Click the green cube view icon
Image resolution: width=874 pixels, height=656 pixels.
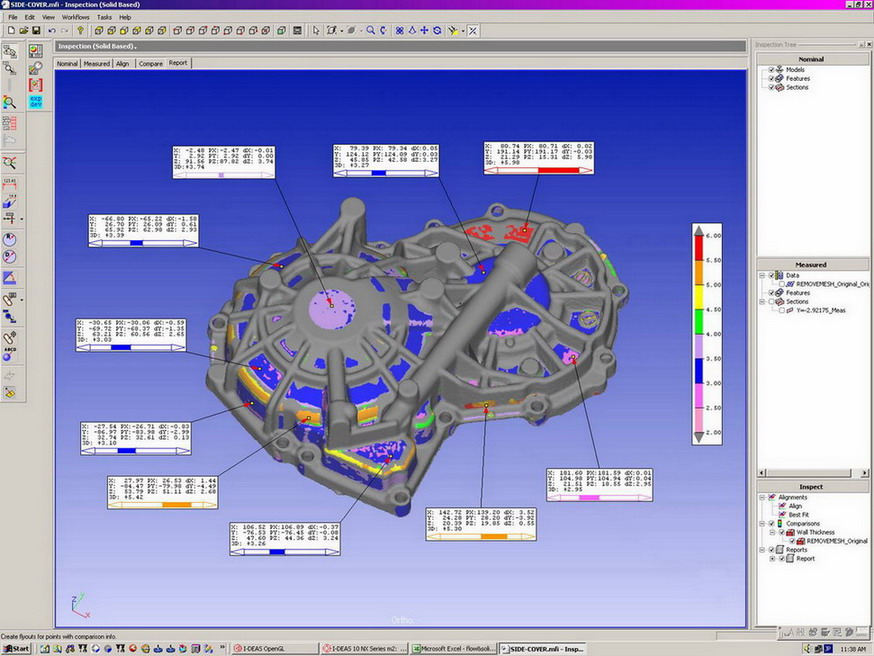pyautogui.click(x=281, y=31)
